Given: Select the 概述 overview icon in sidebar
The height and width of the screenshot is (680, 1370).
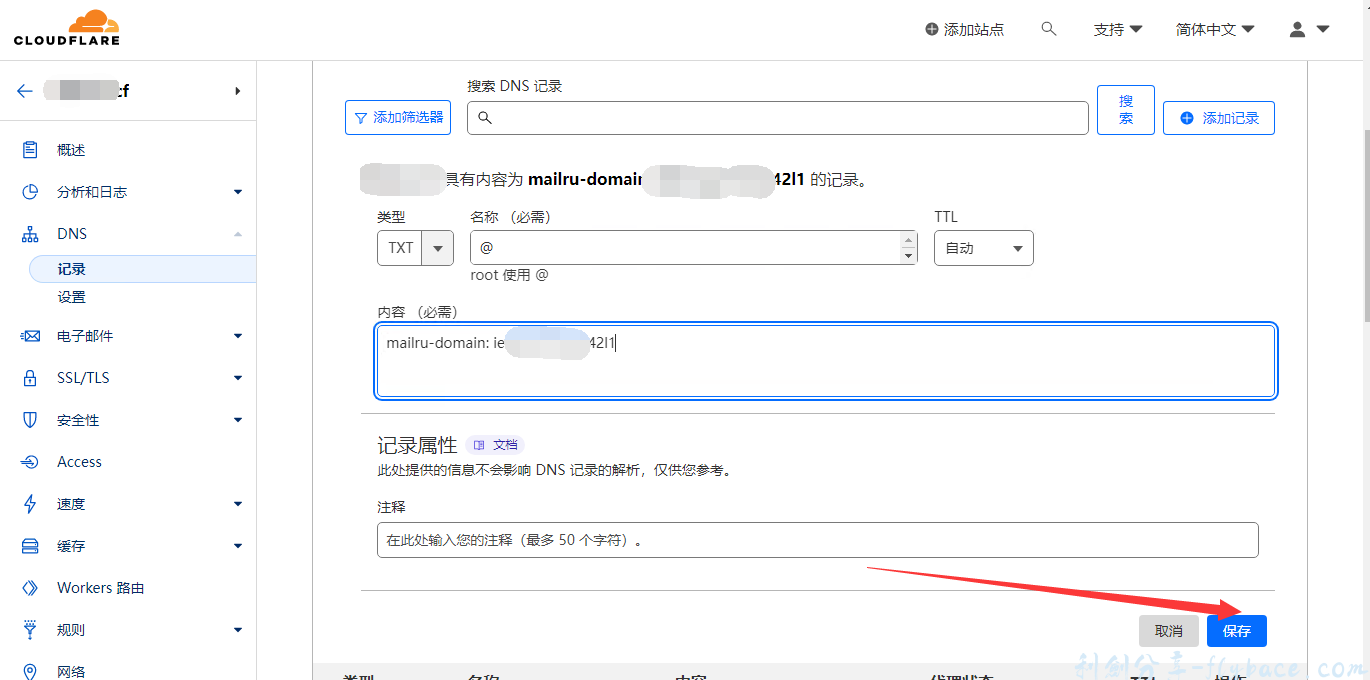Looking at the screenshot, I should click(x=28, y=149).
